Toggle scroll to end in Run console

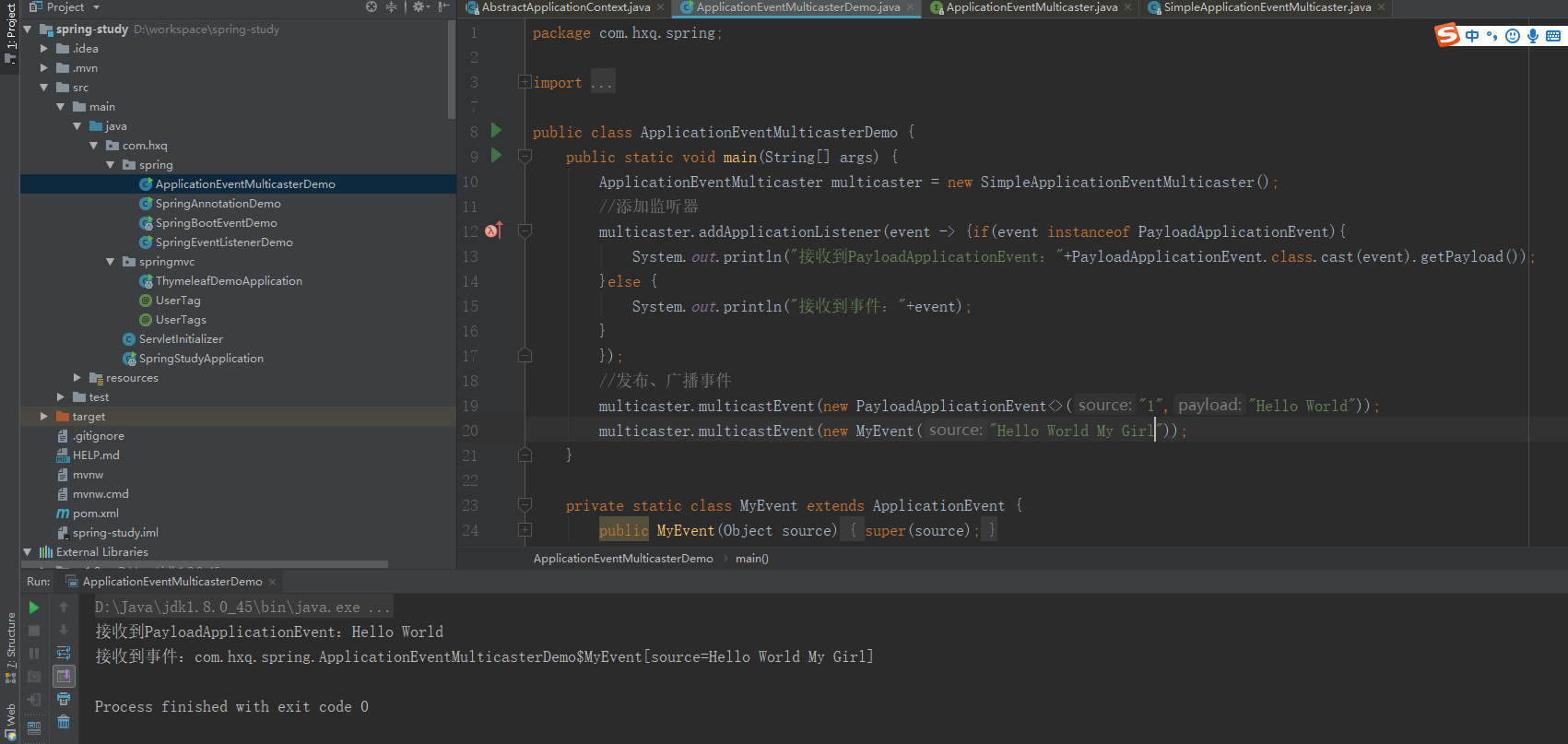tap(64, 676)
